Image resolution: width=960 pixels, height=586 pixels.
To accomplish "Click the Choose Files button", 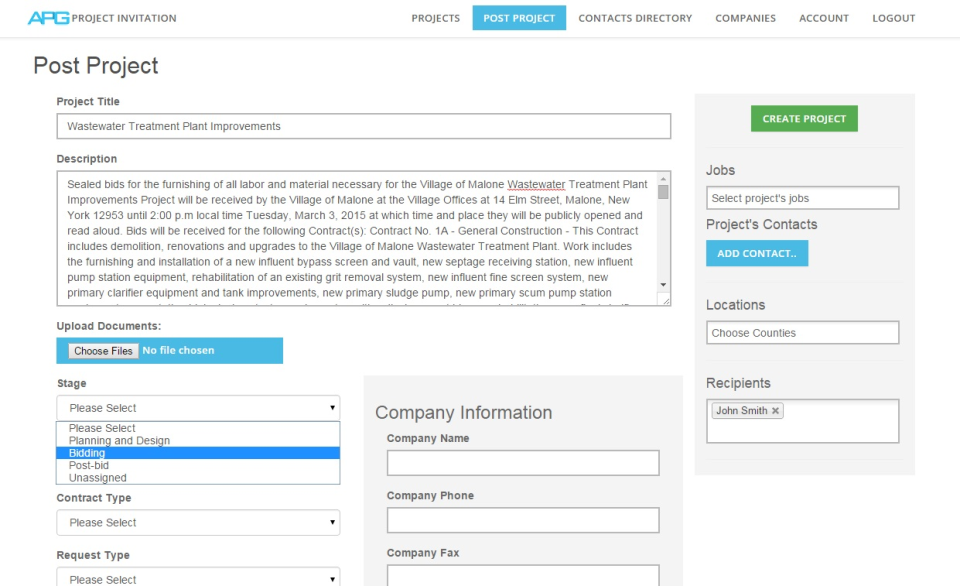I will (x=103, y=351).
